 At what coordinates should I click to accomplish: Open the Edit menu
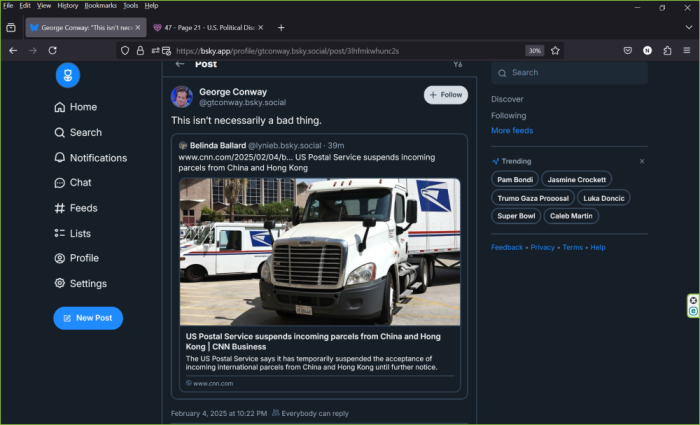(25, 6)
